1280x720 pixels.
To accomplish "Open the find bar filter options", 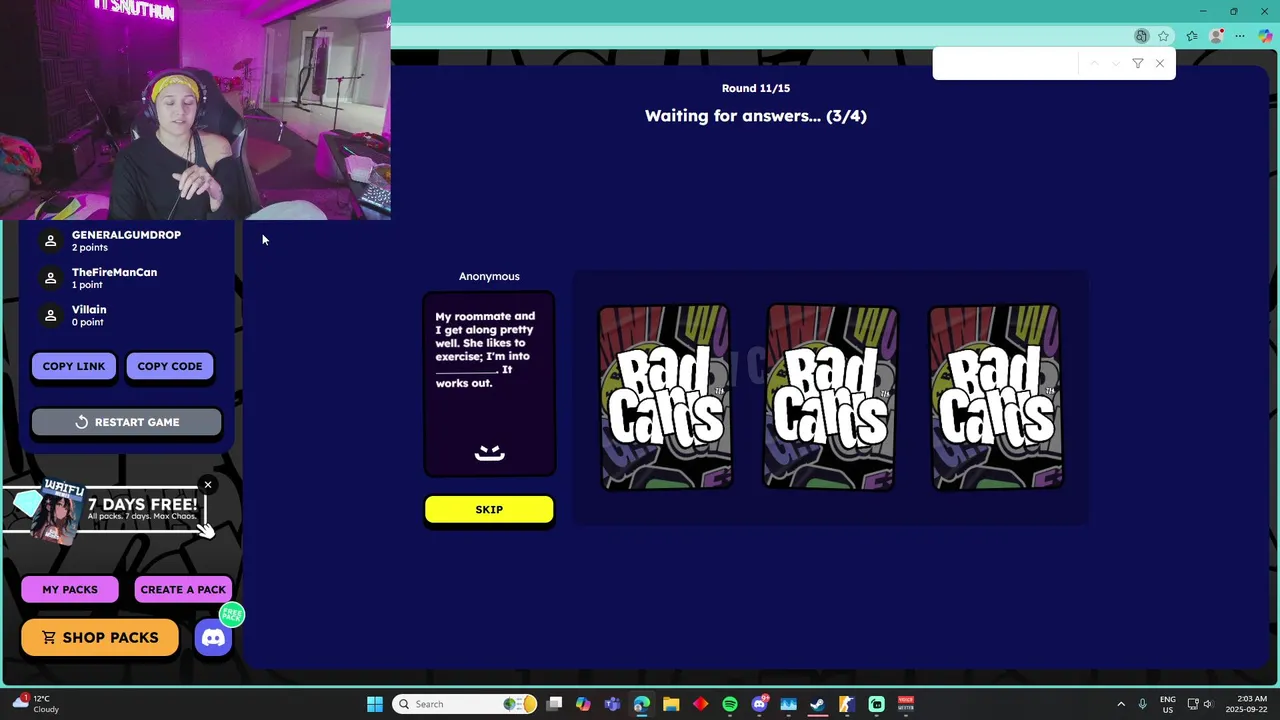I will 1138,64.
